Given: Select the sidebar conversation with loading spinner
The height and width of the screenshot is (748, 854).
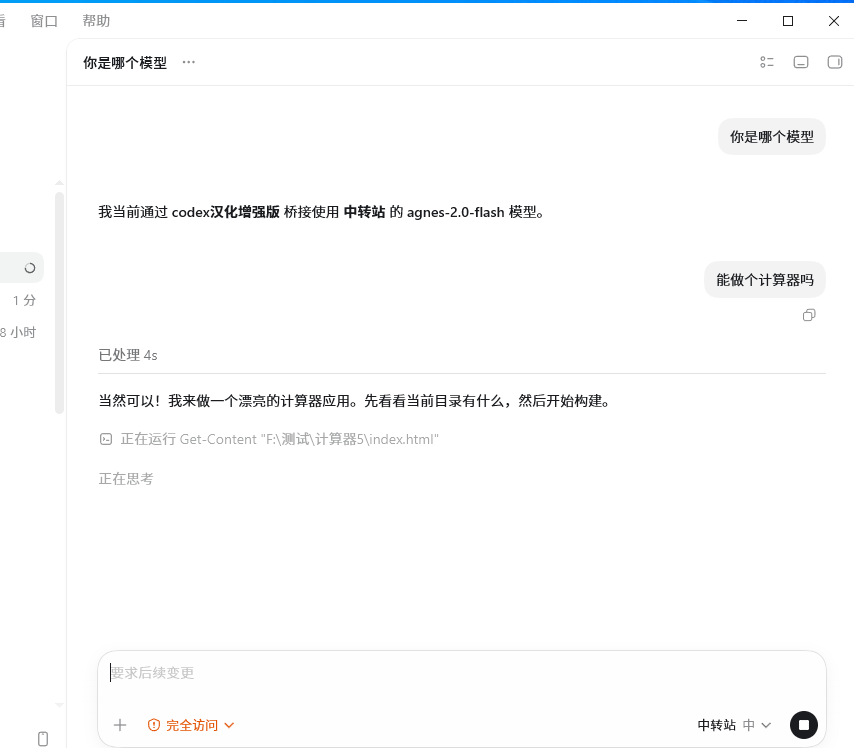Looking at the screenshot, I should (x=22, y=267).
